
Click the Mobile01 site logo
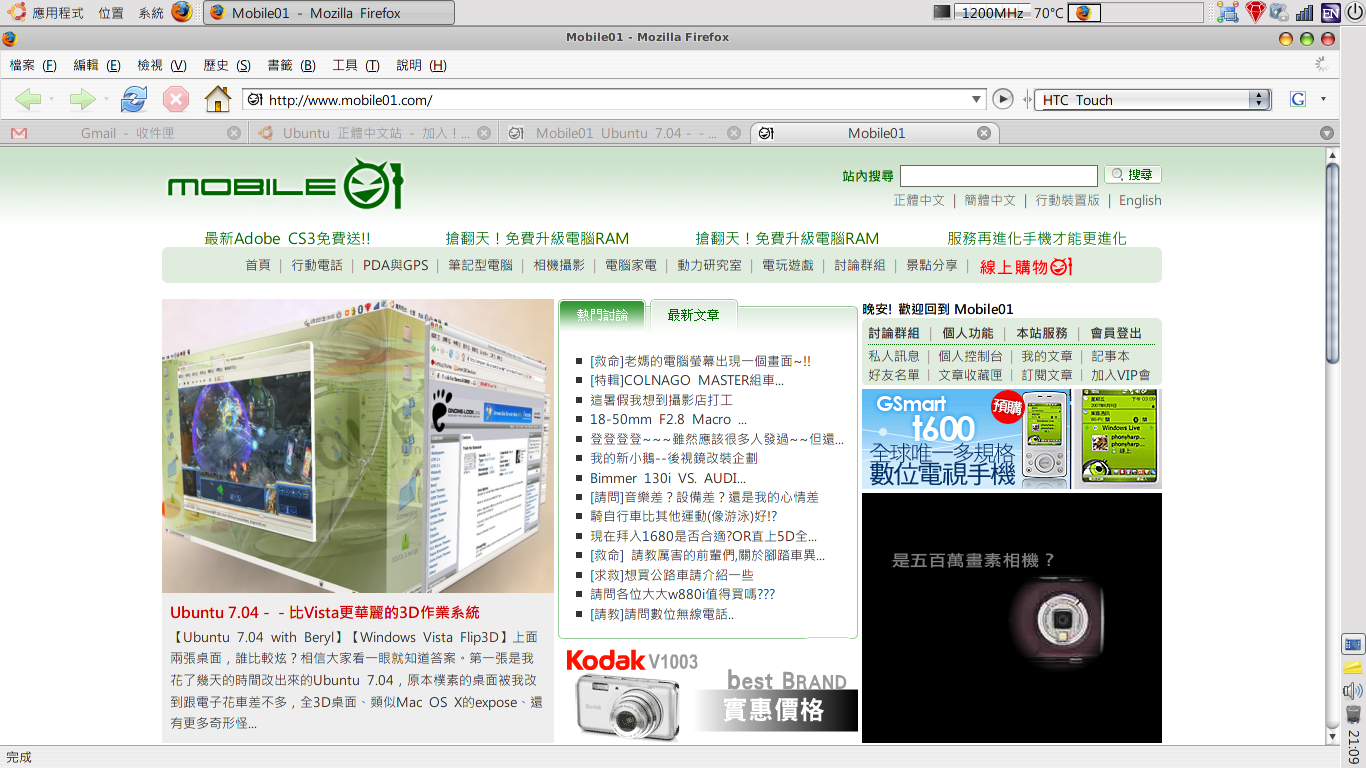(285, 183)
